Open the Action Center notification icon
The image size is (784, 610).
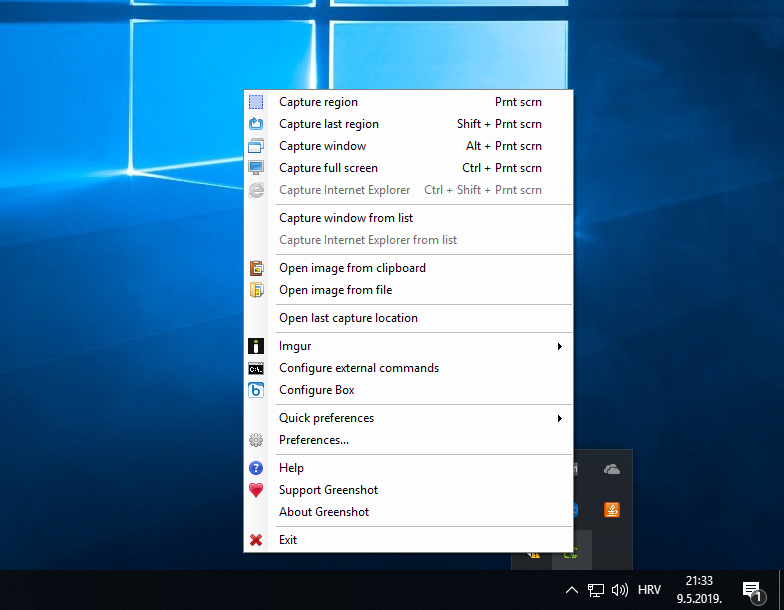click(x=754, y=592)
